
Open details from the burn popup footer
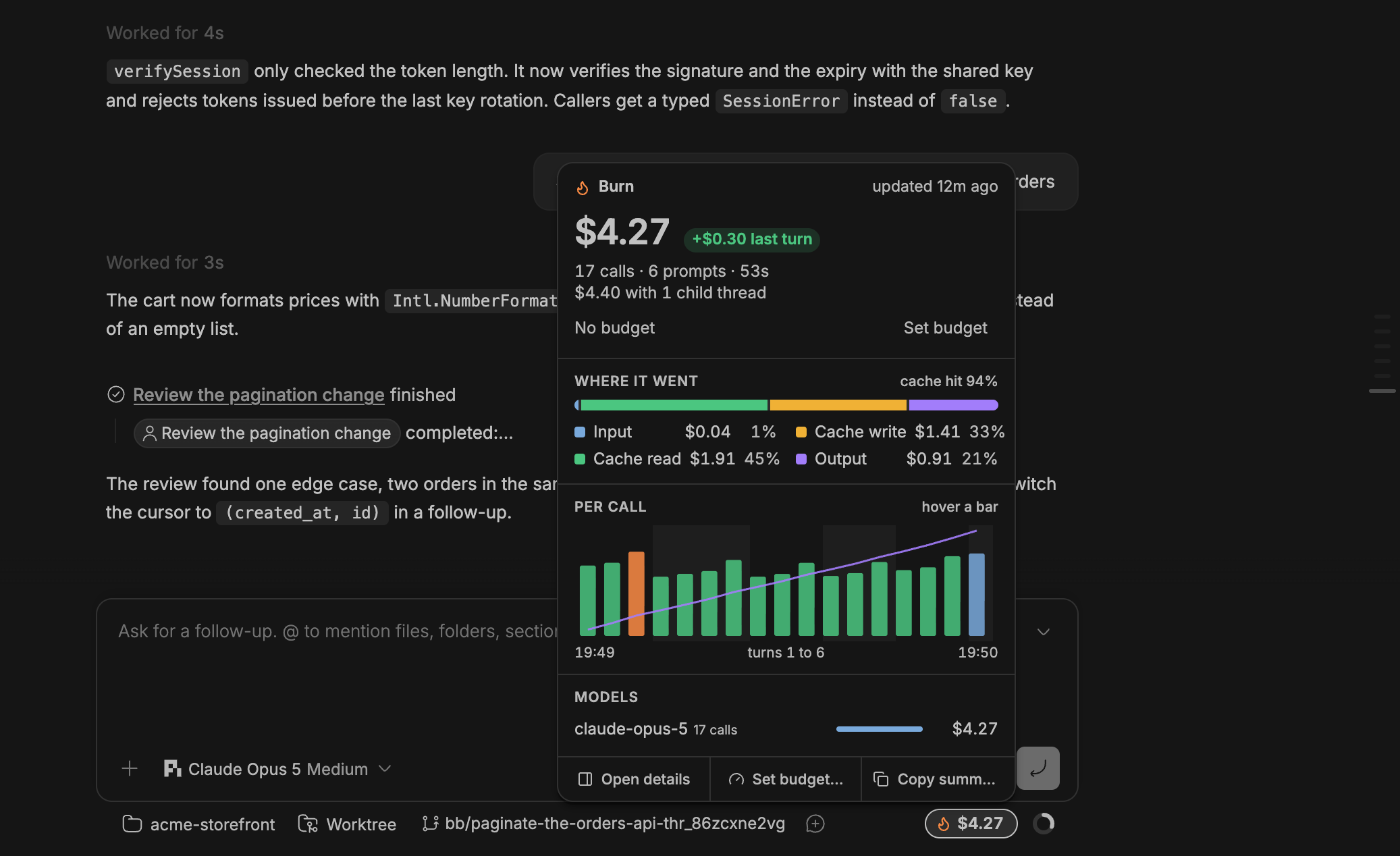pyautogui.click(x=634, y=779)
